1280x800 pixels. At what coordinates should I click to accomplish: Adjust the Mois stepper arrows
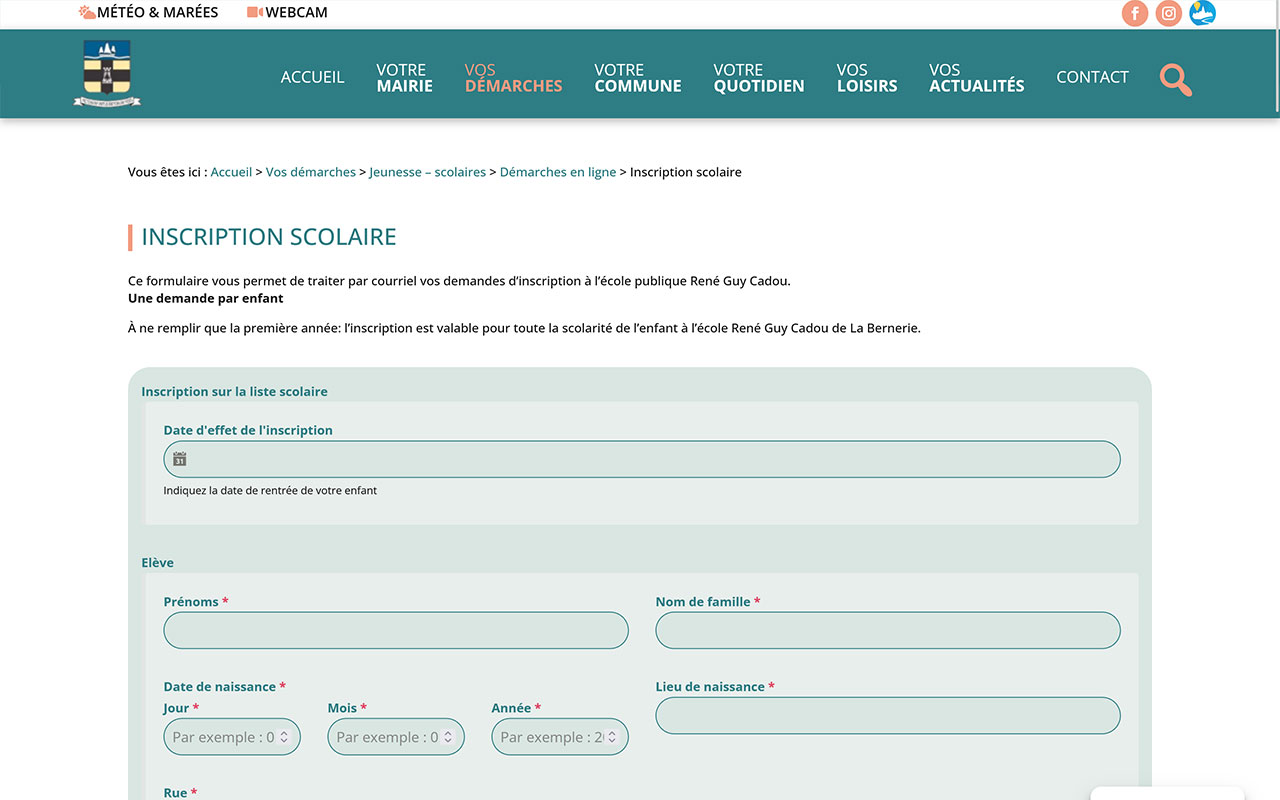click(x=448, y=737)
